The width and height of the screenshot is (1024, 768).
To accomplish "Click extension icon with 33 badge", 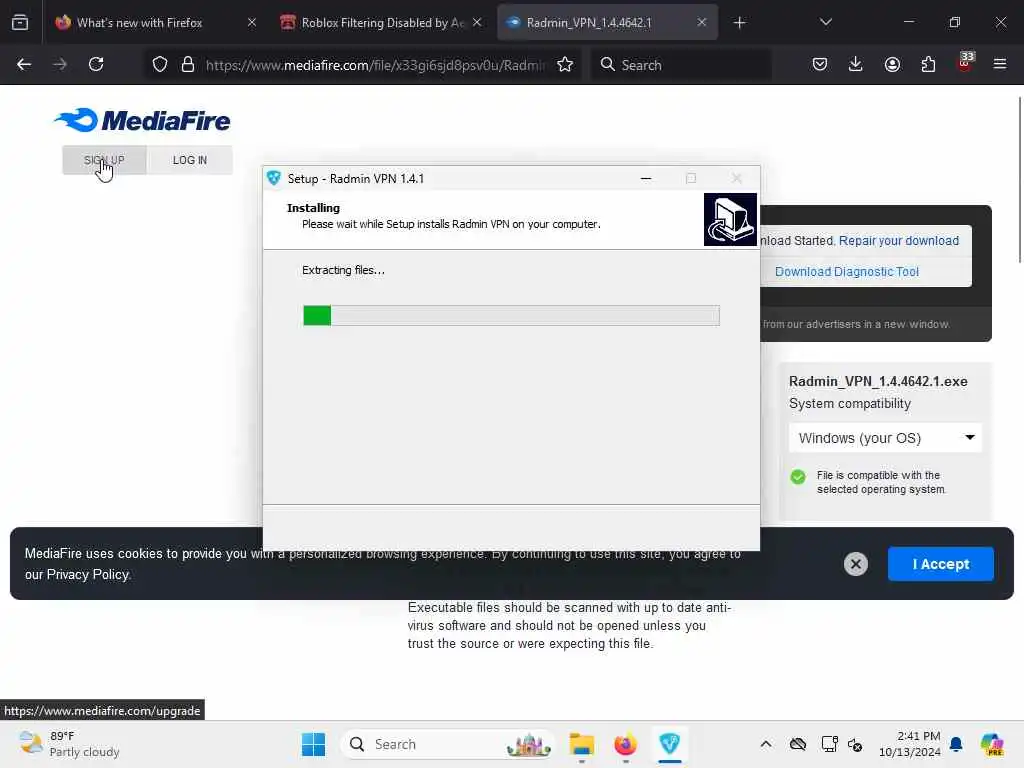I will 965,63.
